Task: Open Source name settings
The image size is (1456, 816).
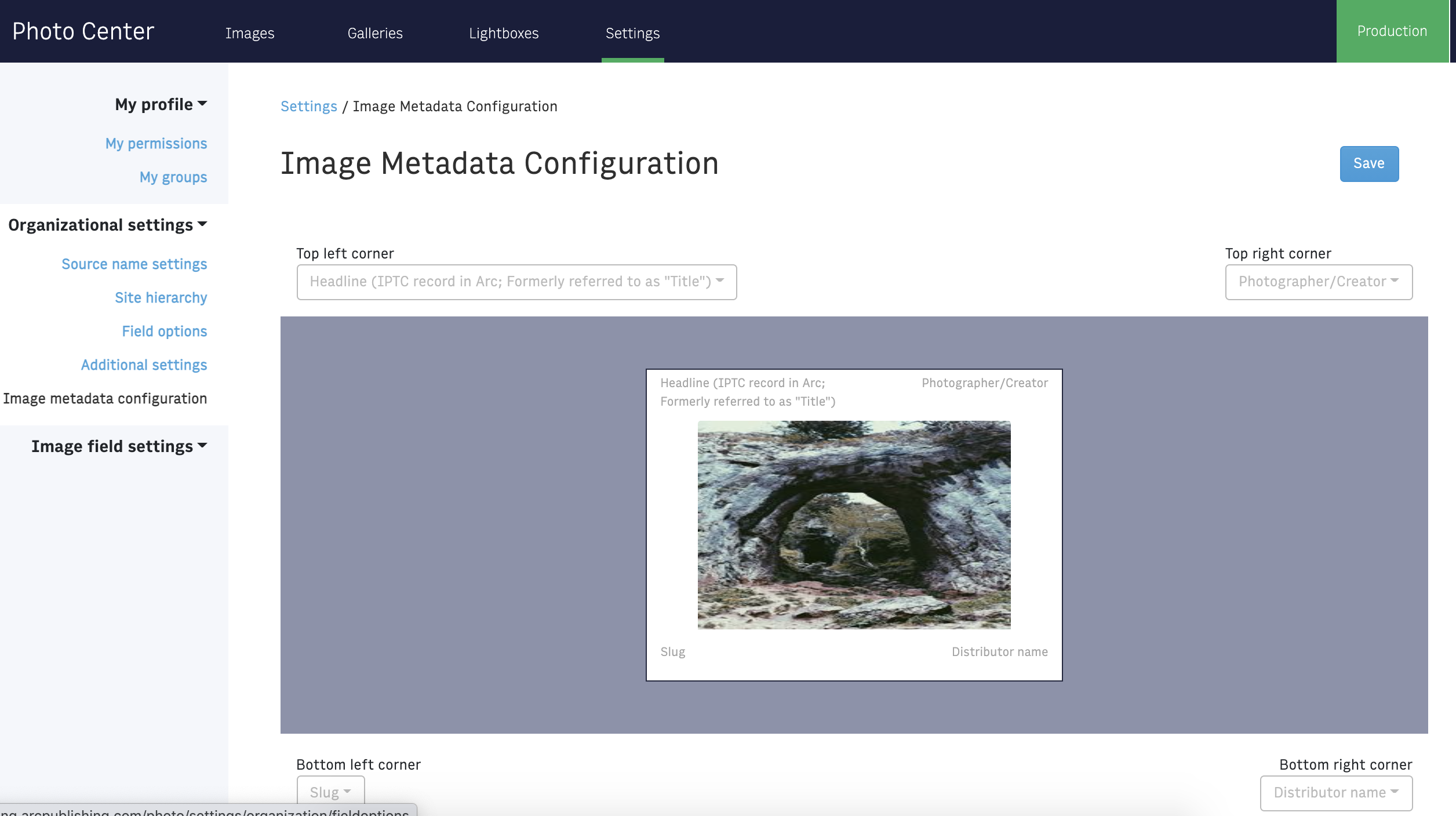Action: (134, 264)
